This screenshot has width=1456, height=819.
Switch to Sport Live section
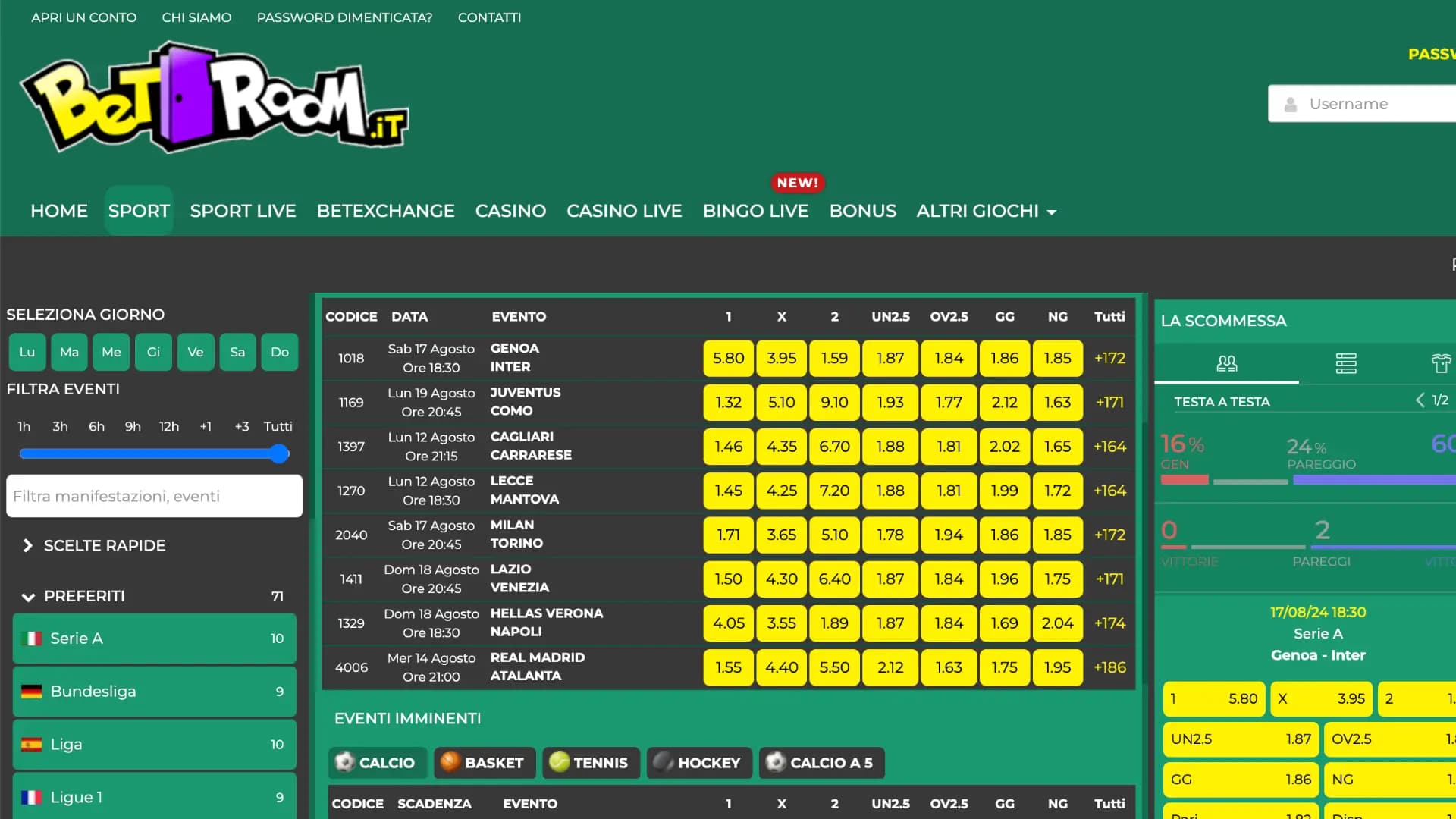point(243,211)
